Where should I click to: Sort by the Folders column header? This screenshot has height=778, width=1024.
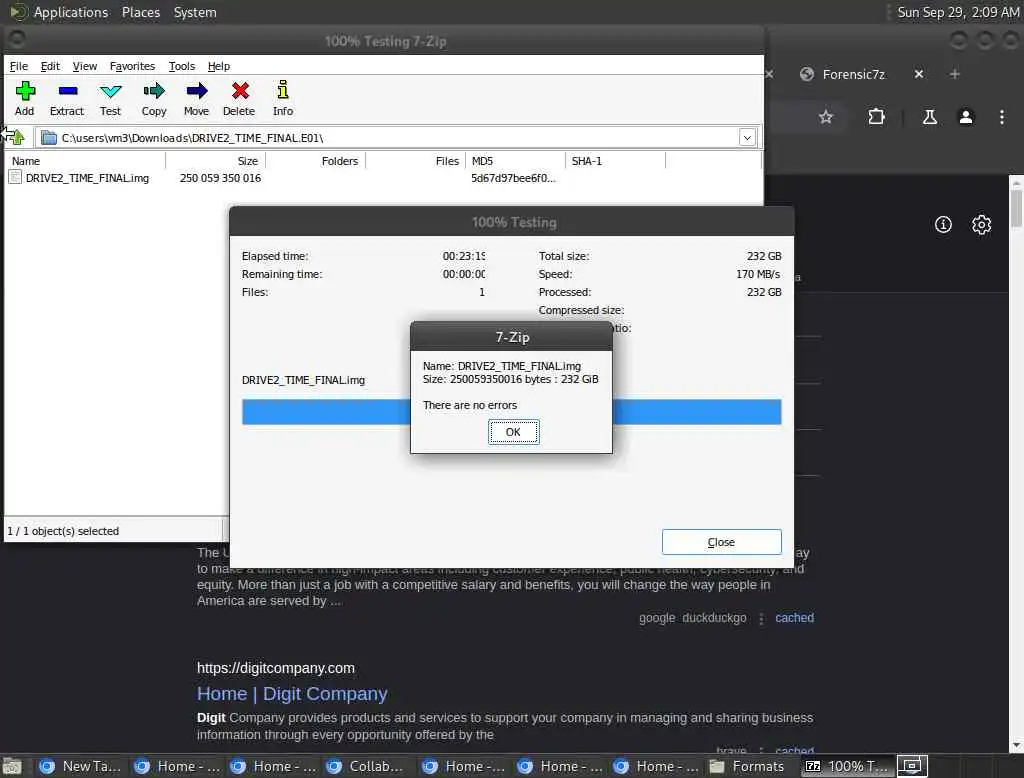tap(315, 161)
